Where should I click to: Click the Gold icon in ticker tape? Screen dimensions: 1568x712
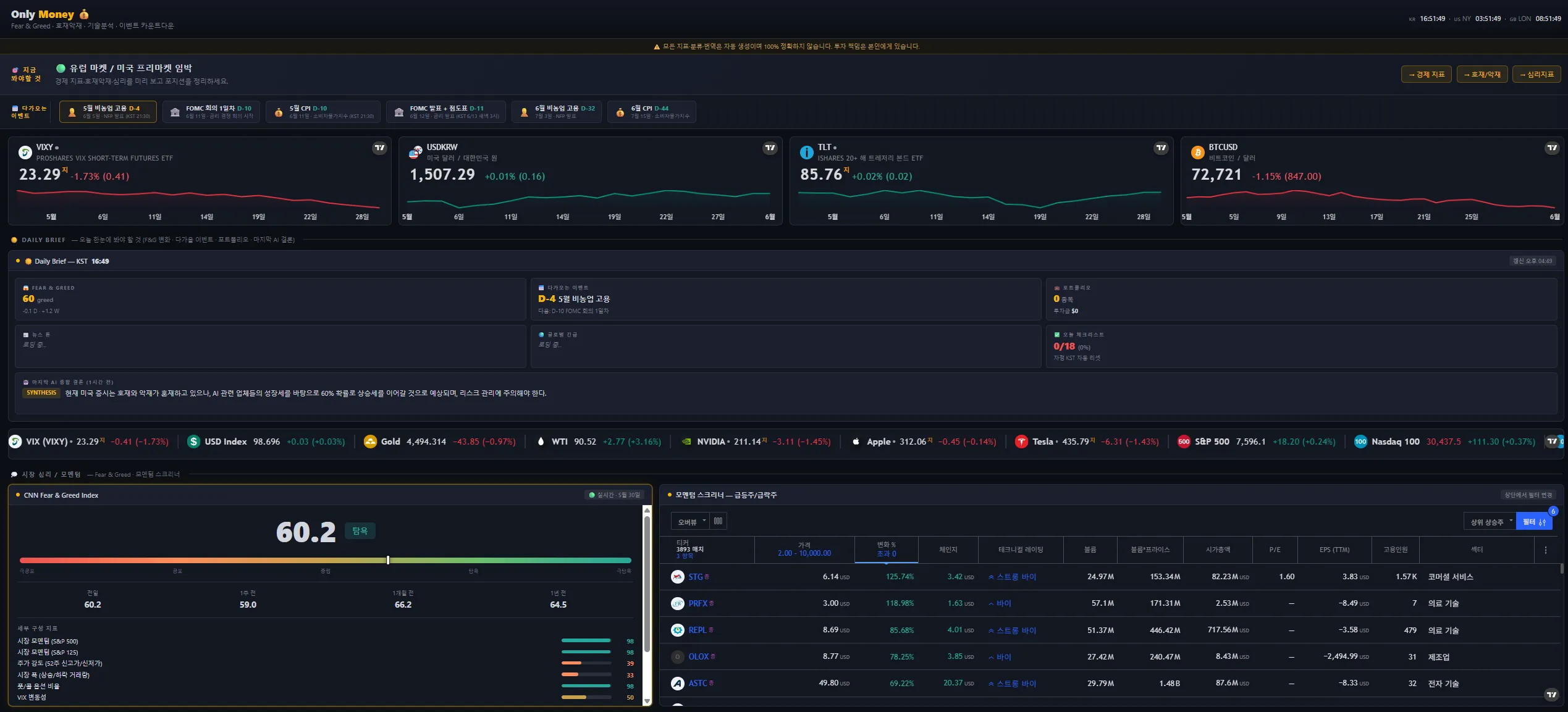point(370,442)
